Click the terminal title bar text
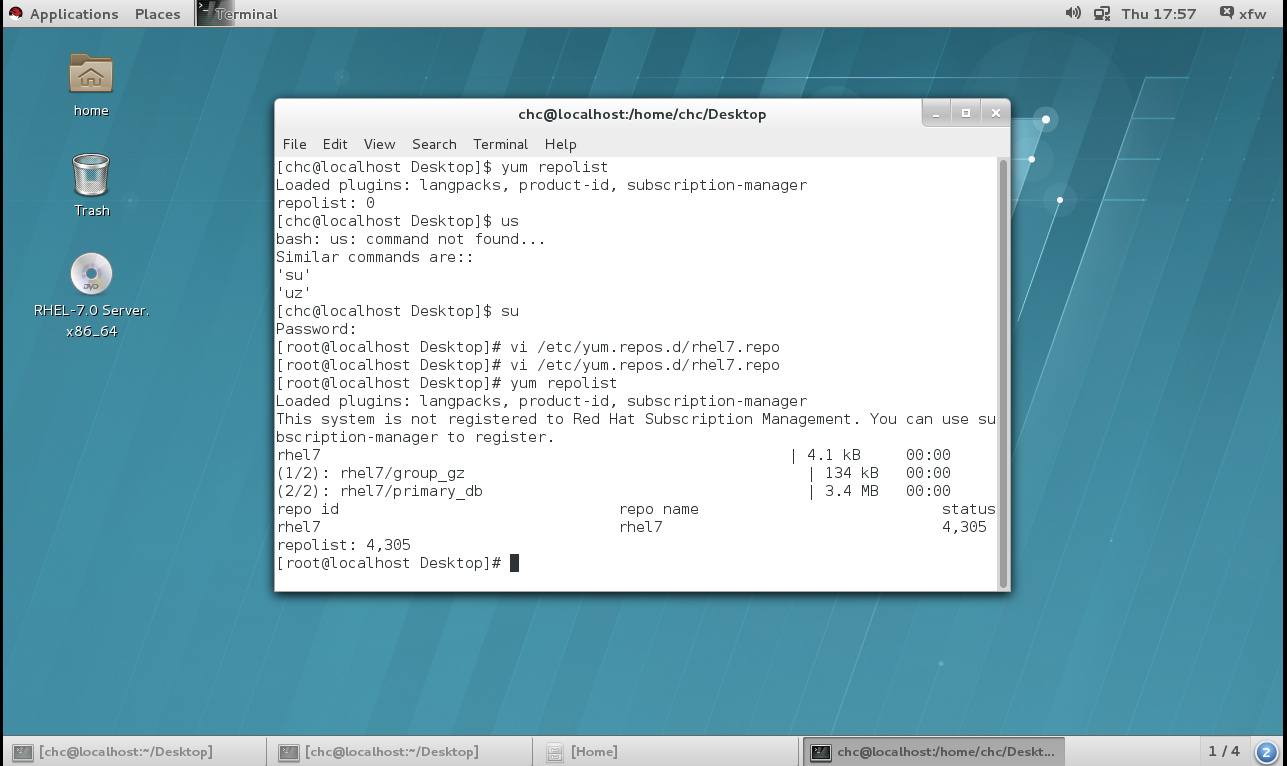Viewport: 1287px width, 766px height. [x=642, y=114]
